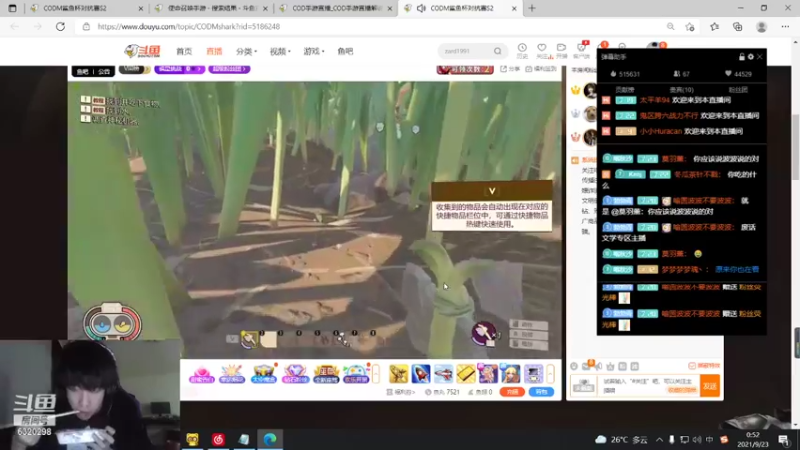Click username 太平羊94 in danmaku list
The width and height of the screenshot is (800, 450).
tap(655, 100)
